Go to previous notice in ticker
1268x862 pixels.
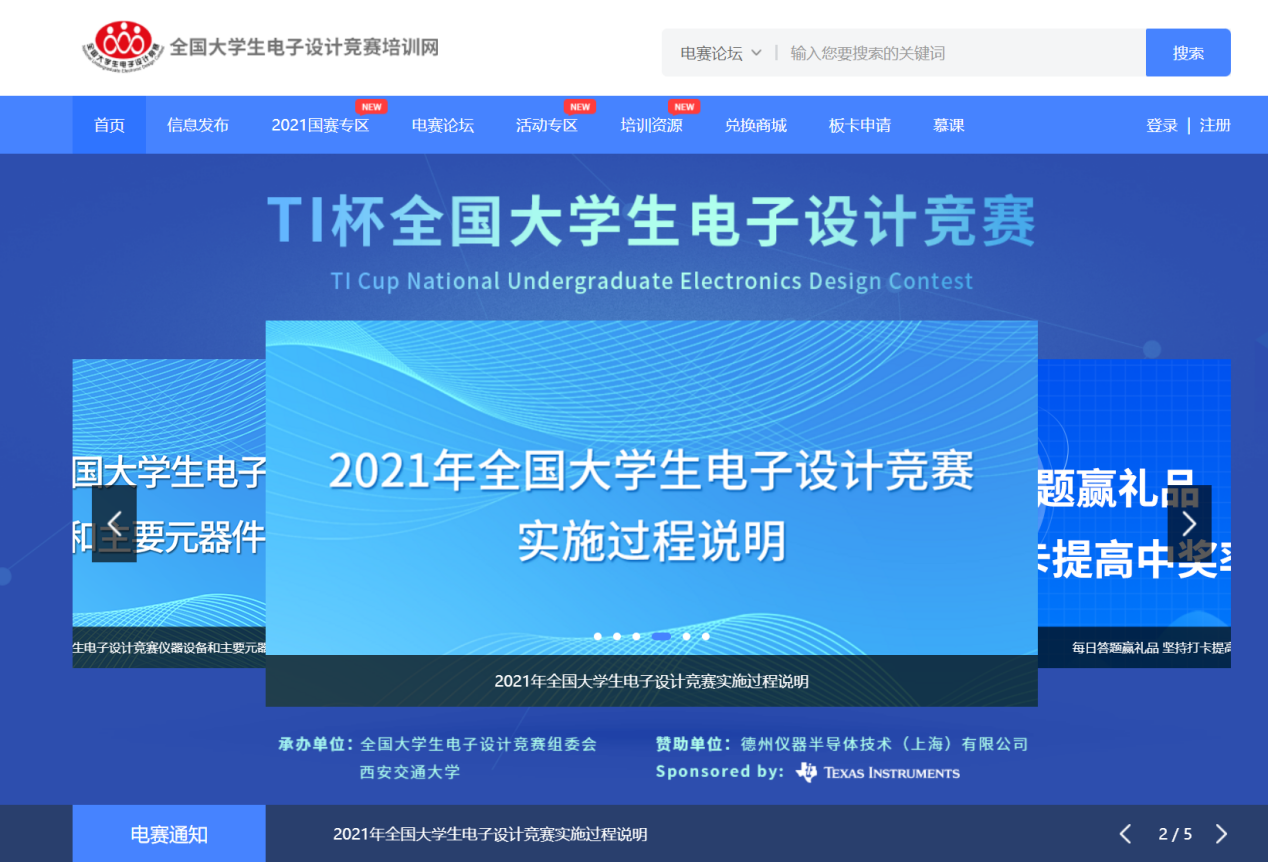tap(1125, 834)
